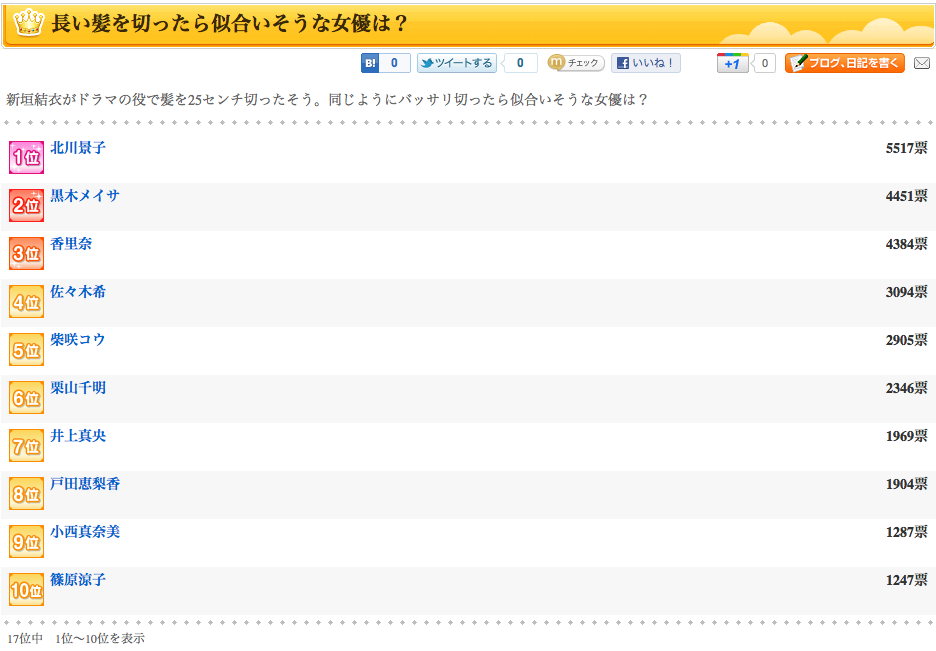936x651 pixels.
Task: Click the ranking title 長い髪を切ったら似合いそうな女優は？
Action: (x=229, y=23)
